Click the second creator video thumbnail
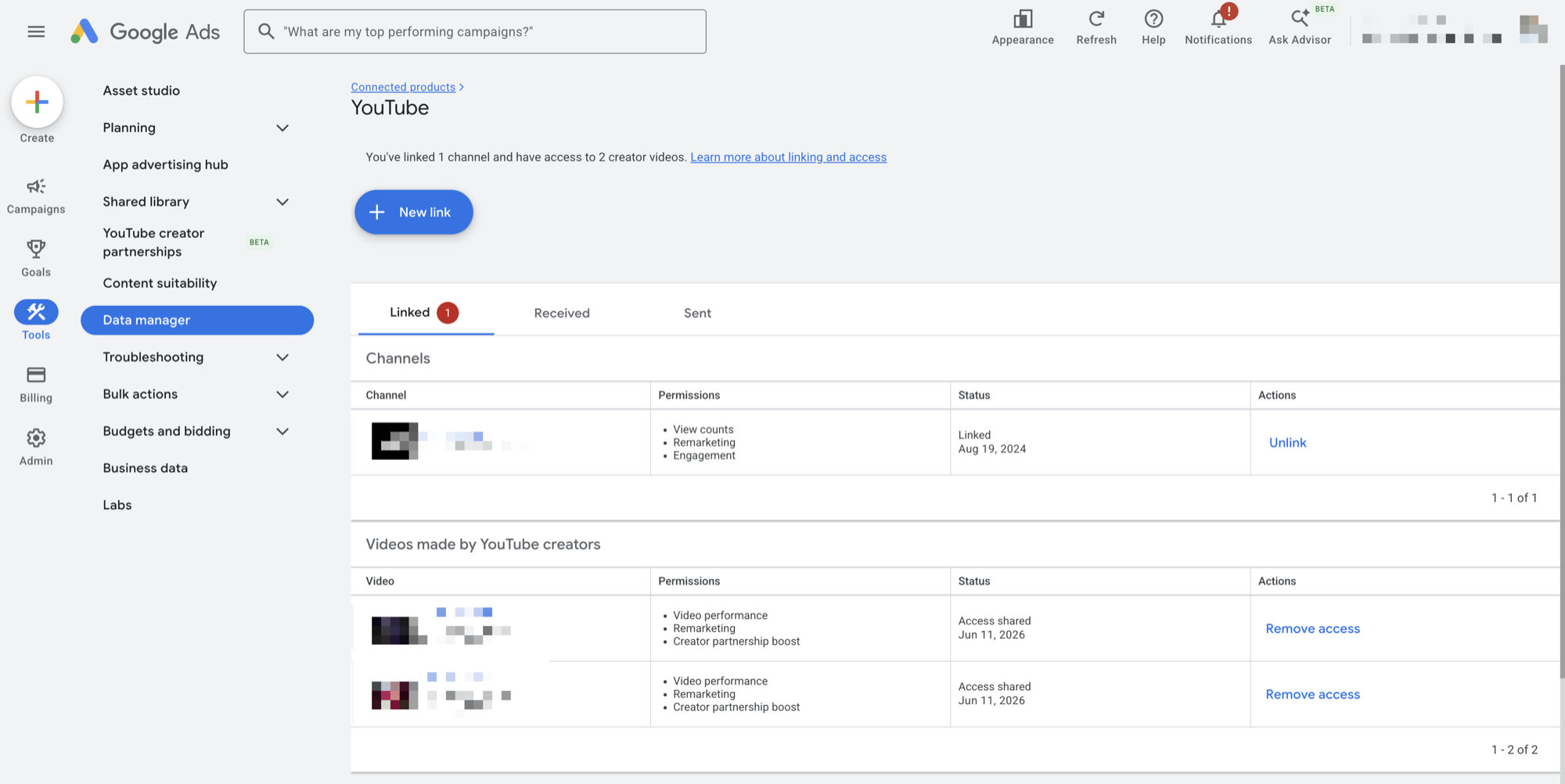1565x784 pixels. tap(395, 695)
